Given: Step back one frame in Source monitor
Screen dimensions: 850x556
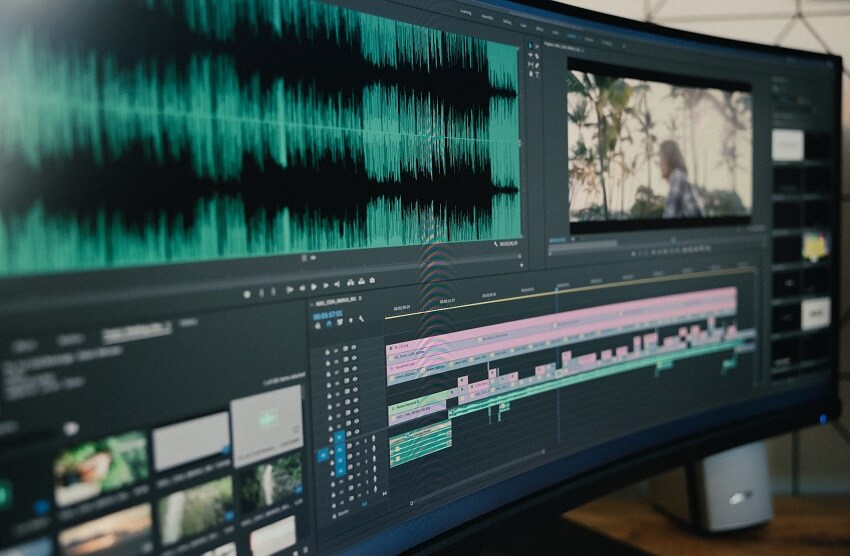Looking at the screenshot, I should coord(302,288).
